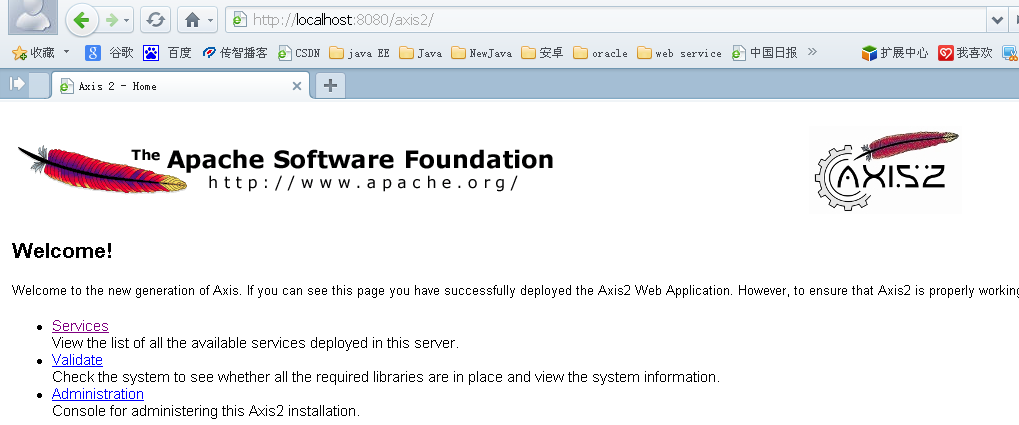Open the NewJava bookmarks folder

point(482,53)
